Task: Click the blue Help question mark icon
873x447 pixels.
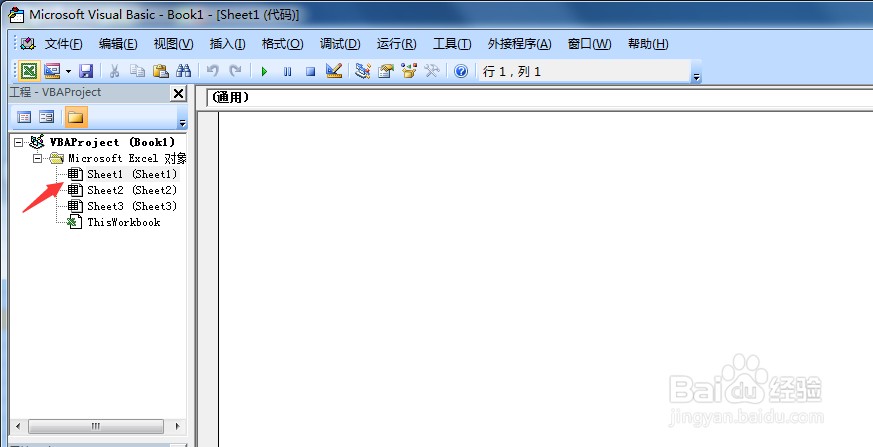Action: [461, 71]
